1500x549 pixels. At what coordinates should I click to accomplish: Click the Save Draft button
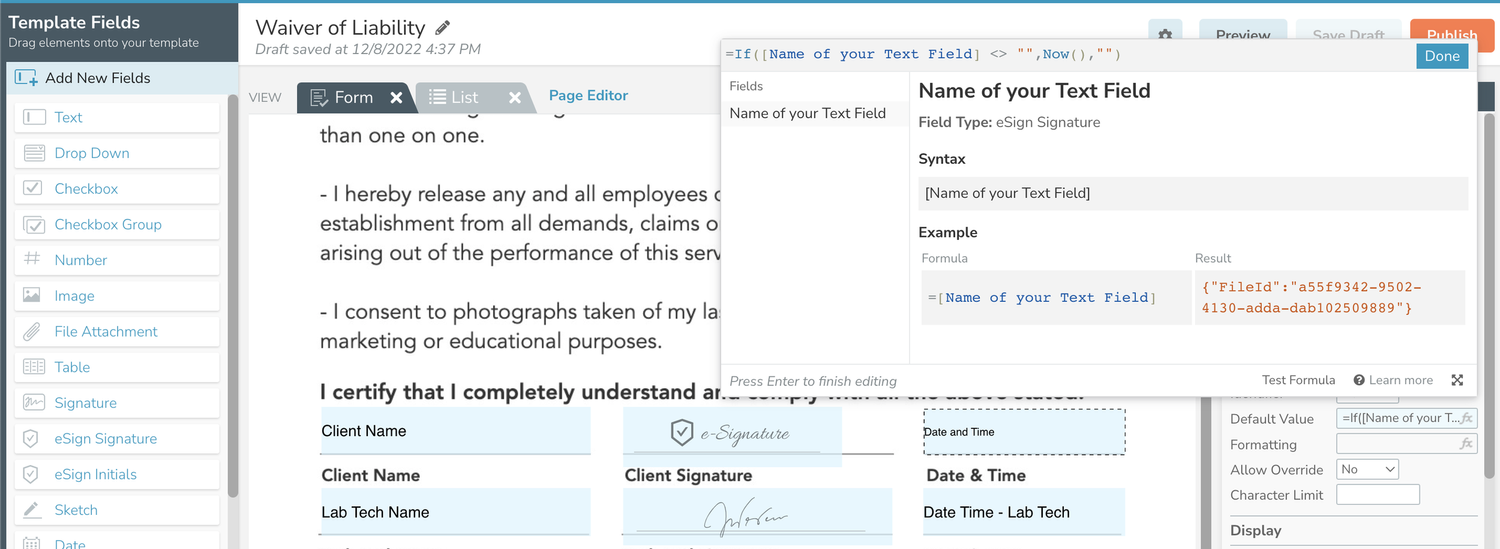point(1348,35)
